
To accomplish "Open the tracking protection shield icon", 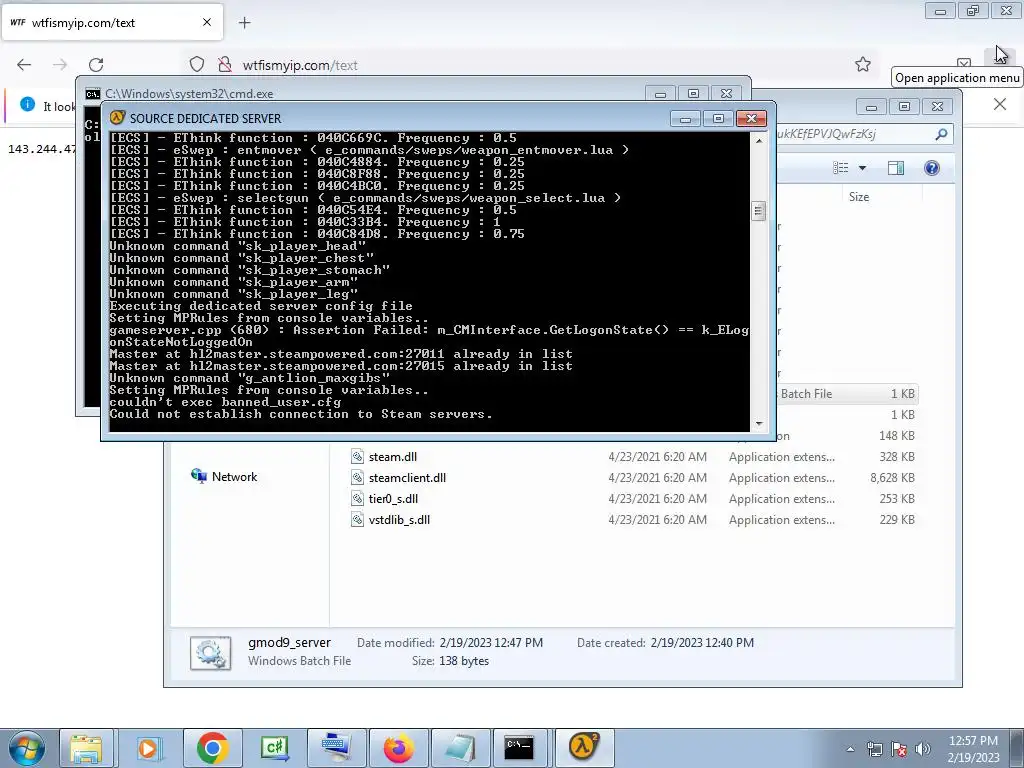I will point(197,65).
